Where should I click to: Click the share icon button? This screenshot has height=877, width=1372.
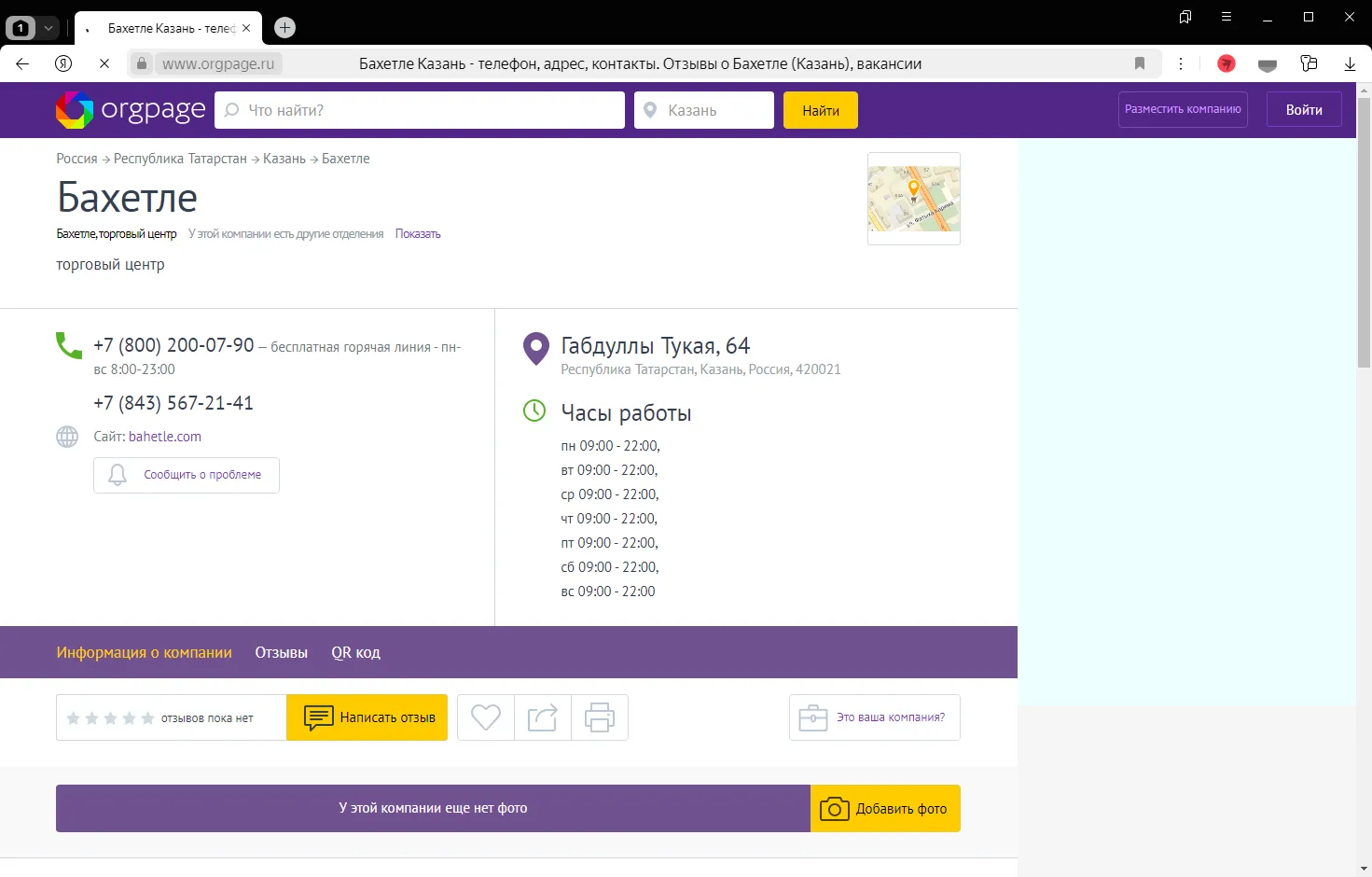pos(543,717)
